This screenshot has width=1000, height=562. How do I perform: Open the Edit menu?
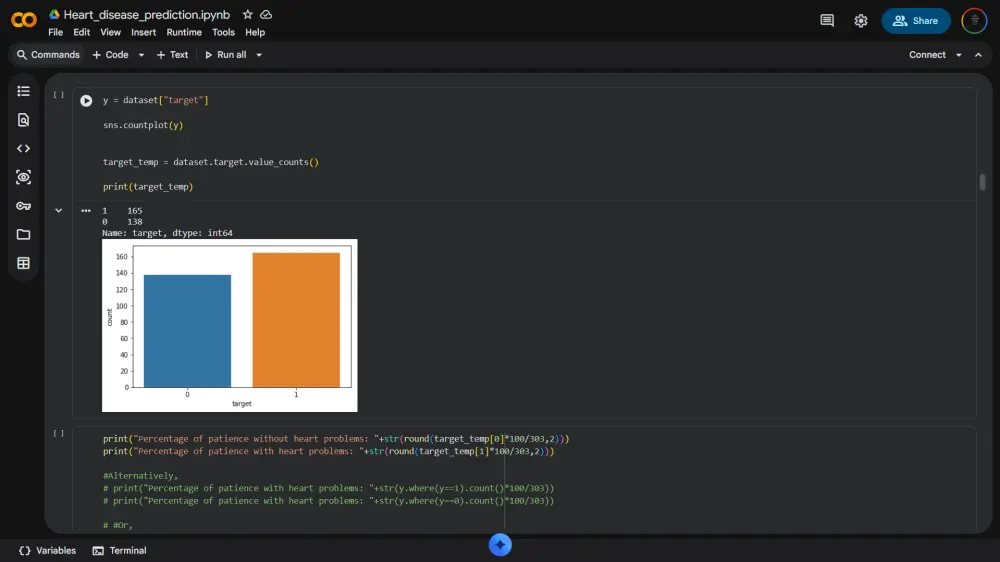click(x=82, y=32)
